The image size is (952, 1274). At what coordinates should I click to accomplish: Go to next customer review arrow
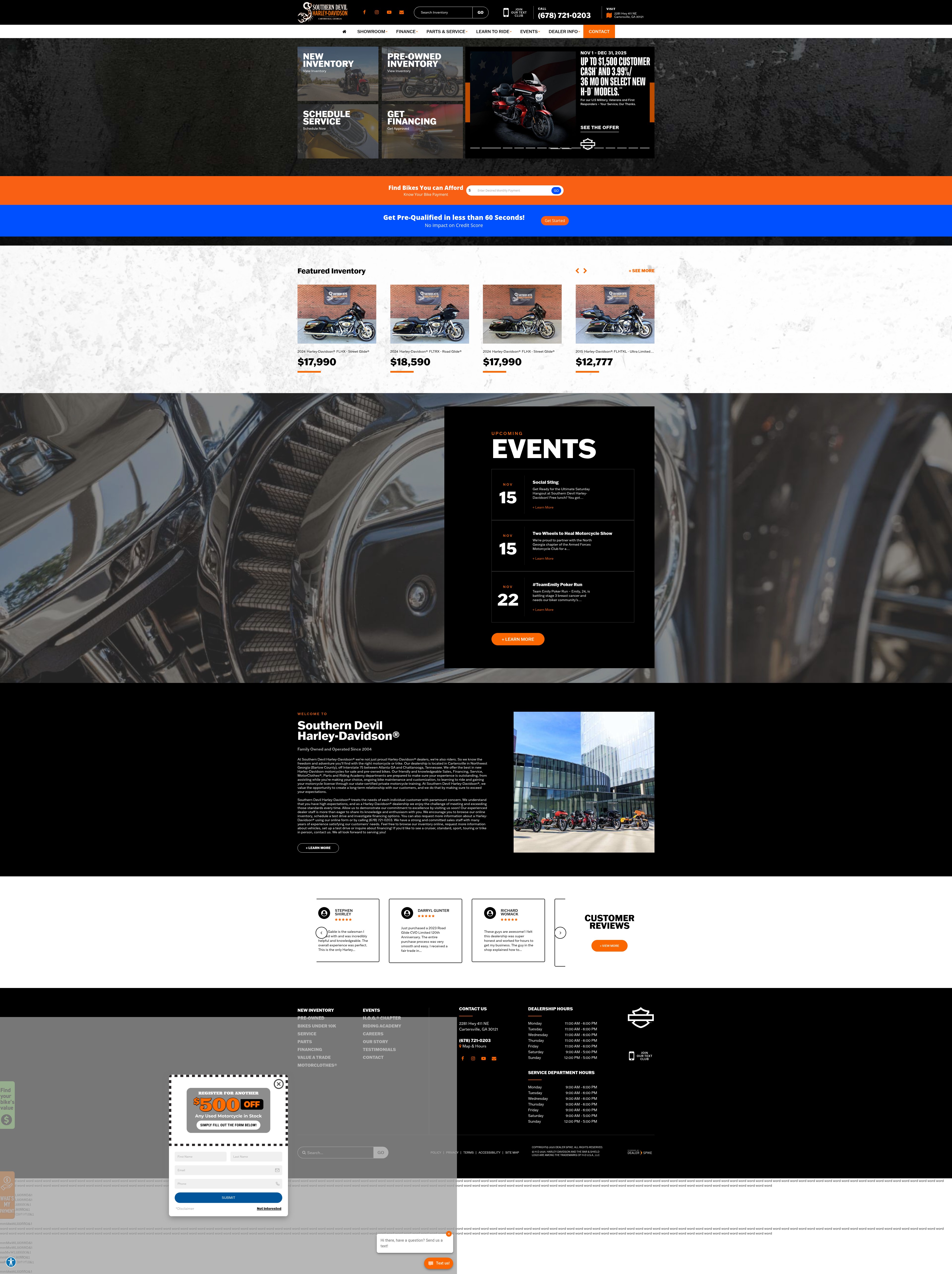point(560,933)
